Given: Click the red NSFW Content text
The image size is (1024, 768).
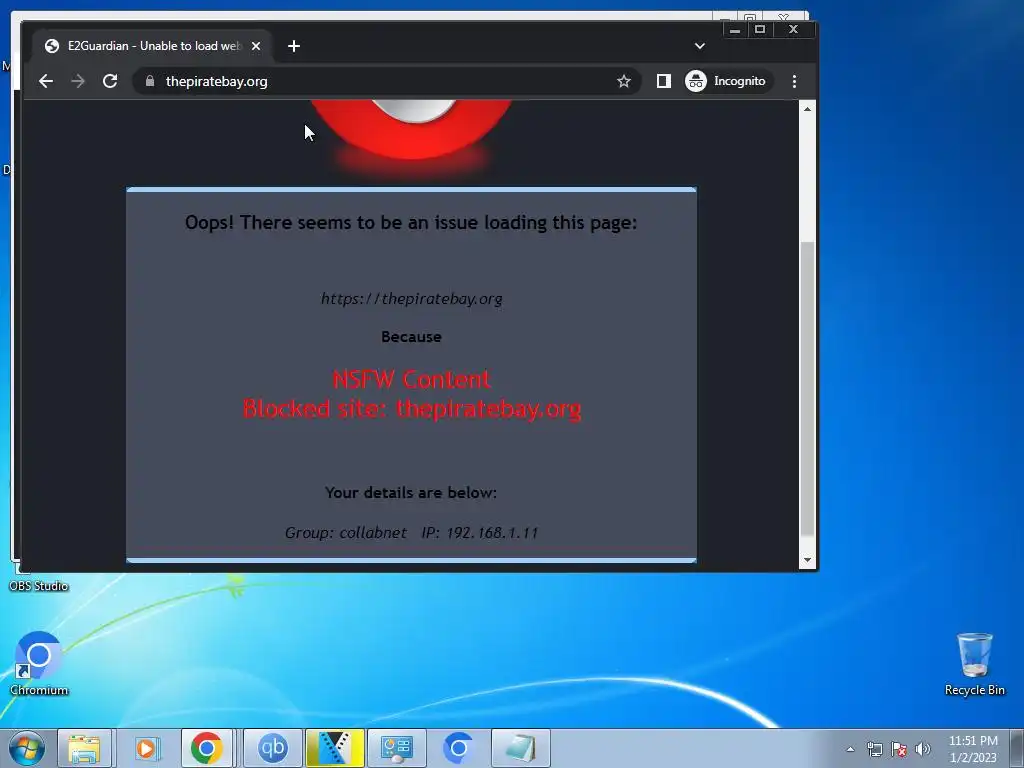Looking at the screenshot, I should [411, 379].
